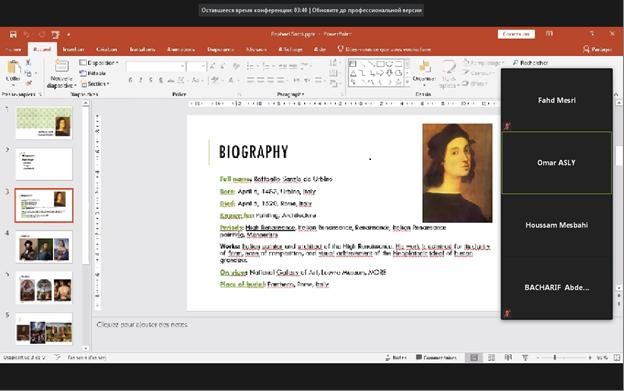624x391 pixels.
Task: Switch to slide sorter view icon
Action: coord(491,358)
